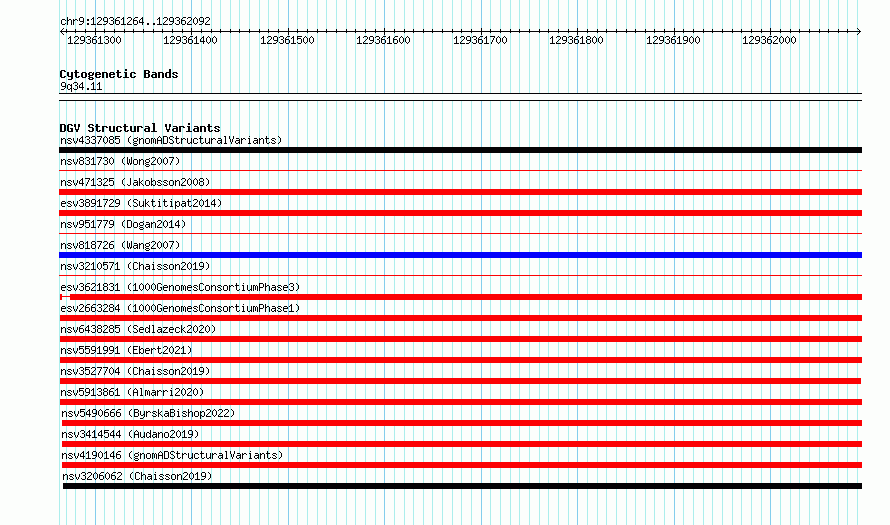The width and height of the screenshot is (890, 525).
Task: Click ruler position 129361900
Action: (673, 40)
